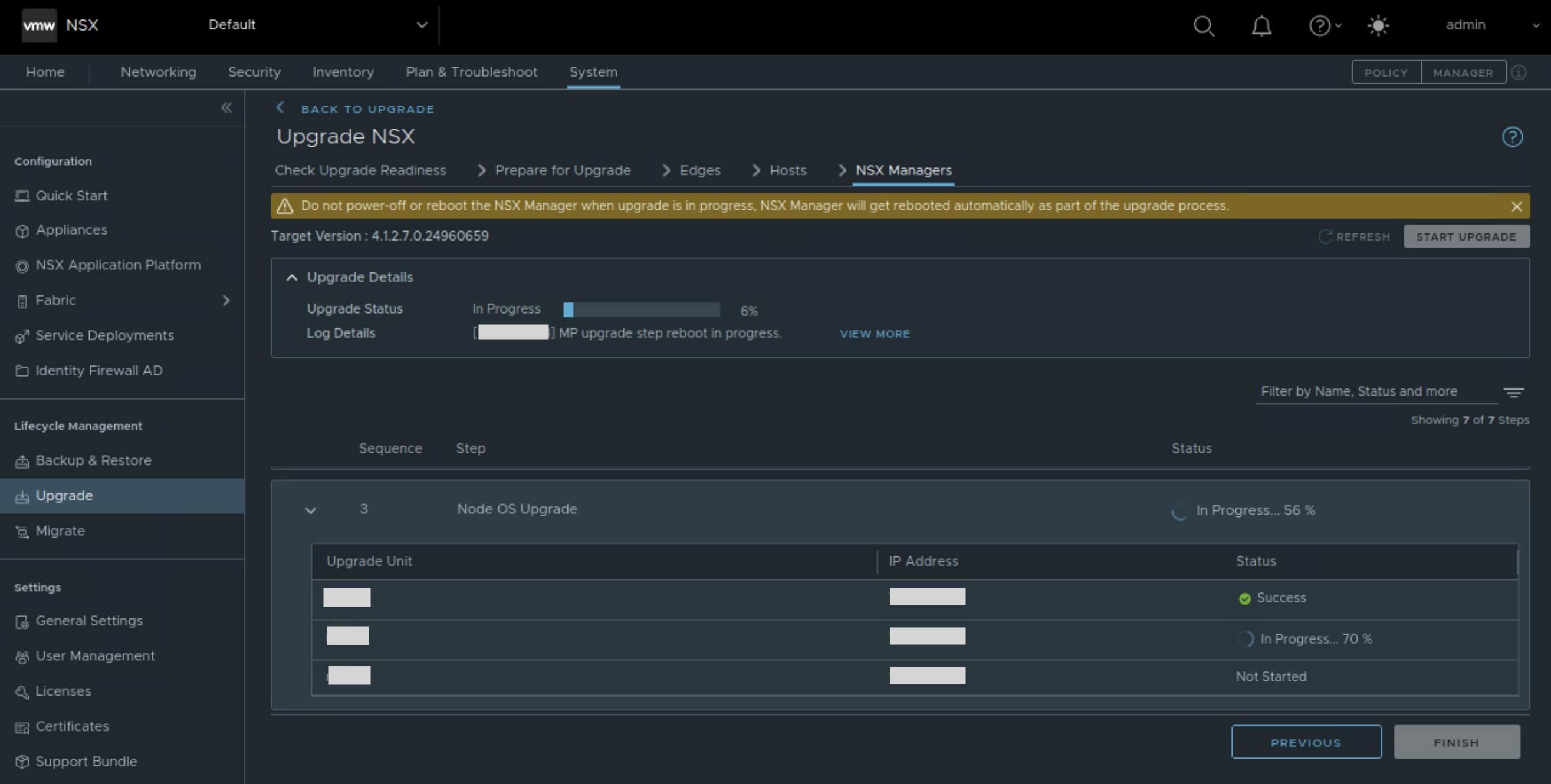The height and width of the screenshot is (784, 1551).
Task: Click the Success status text
Action: coord(1281,598)
